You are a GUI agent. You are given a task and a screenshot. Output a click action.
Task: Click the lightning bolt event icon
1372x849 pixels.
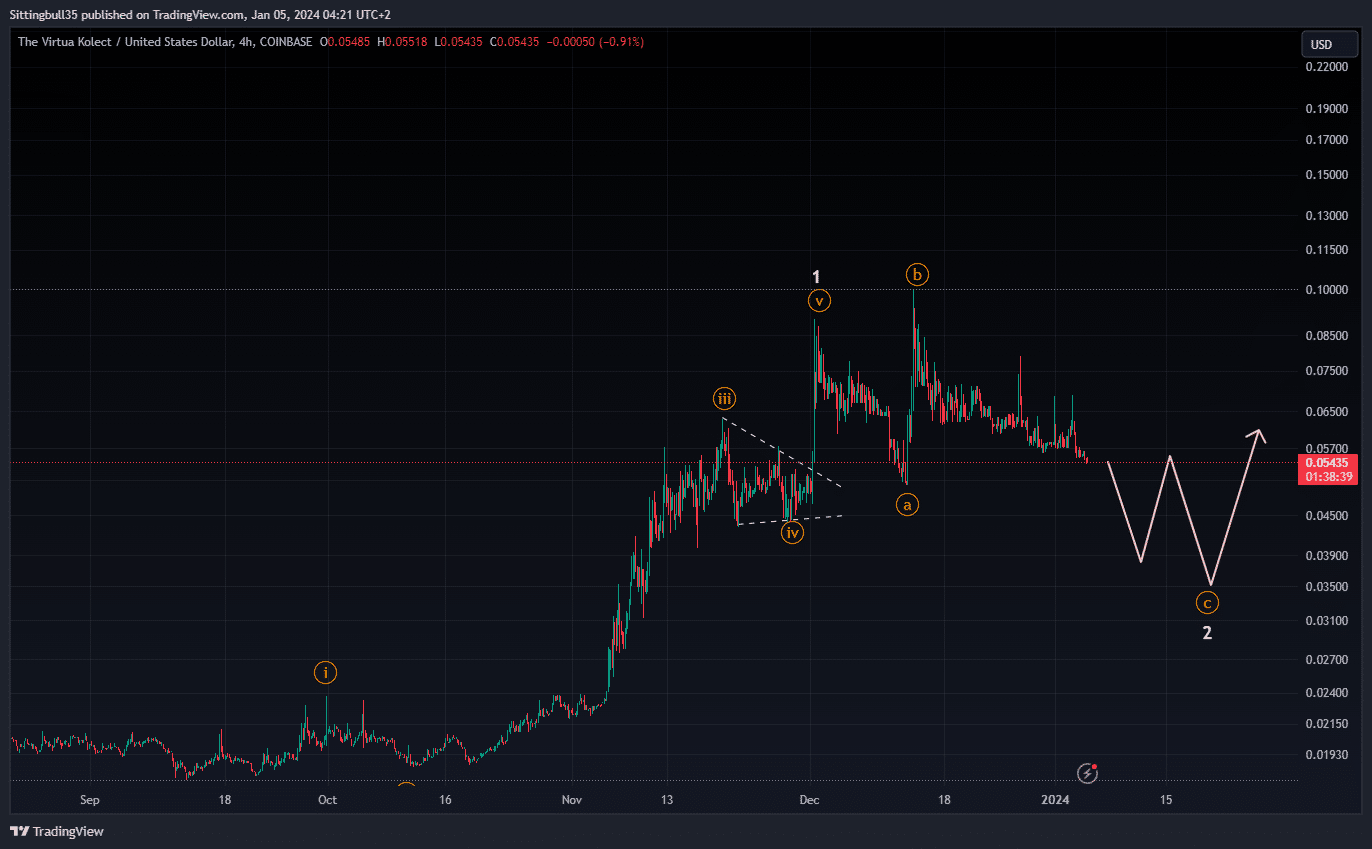[1088, 773]
